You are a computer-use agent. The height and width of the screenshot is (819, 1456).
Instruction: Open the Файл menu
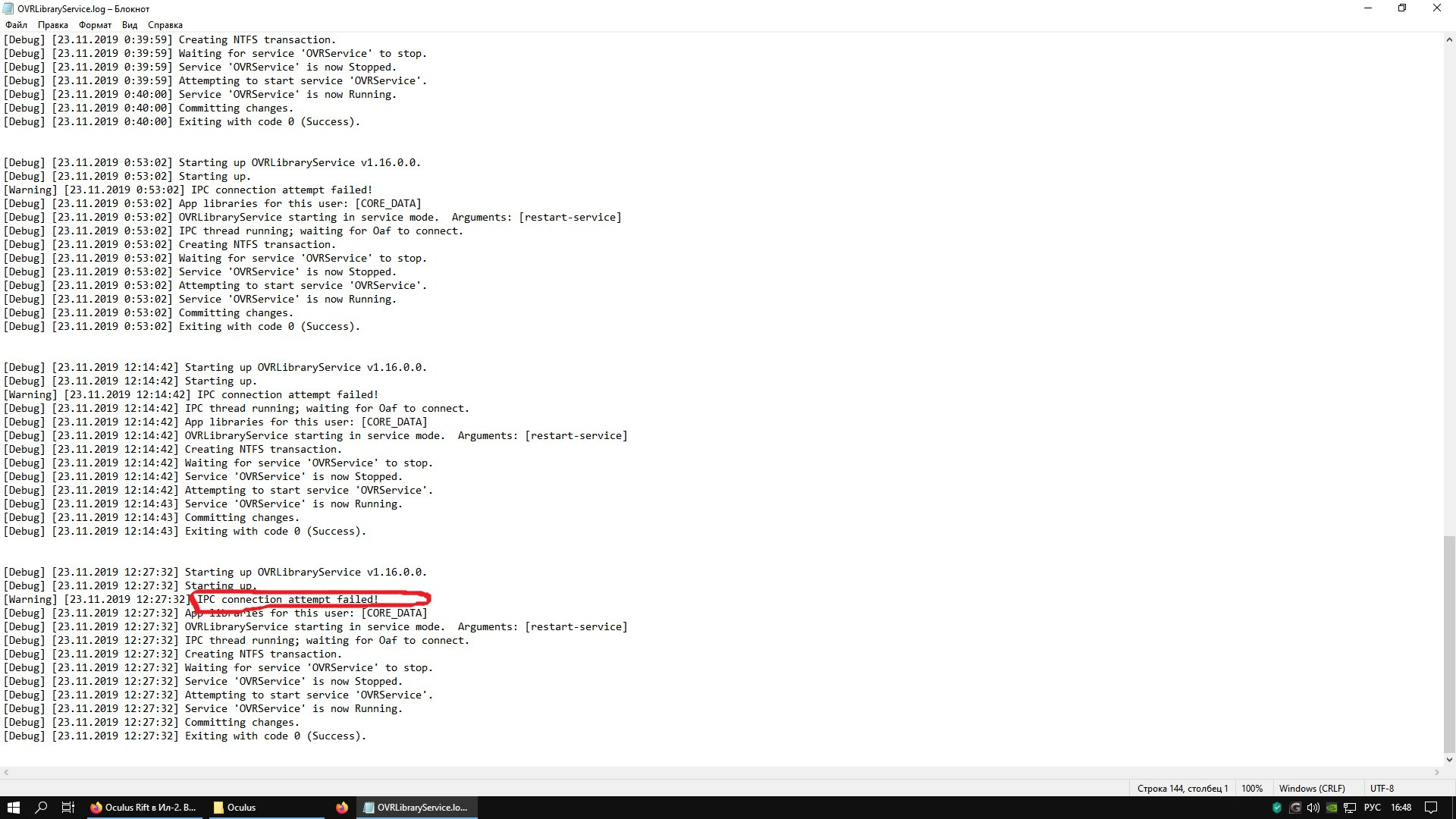(16, 25)
